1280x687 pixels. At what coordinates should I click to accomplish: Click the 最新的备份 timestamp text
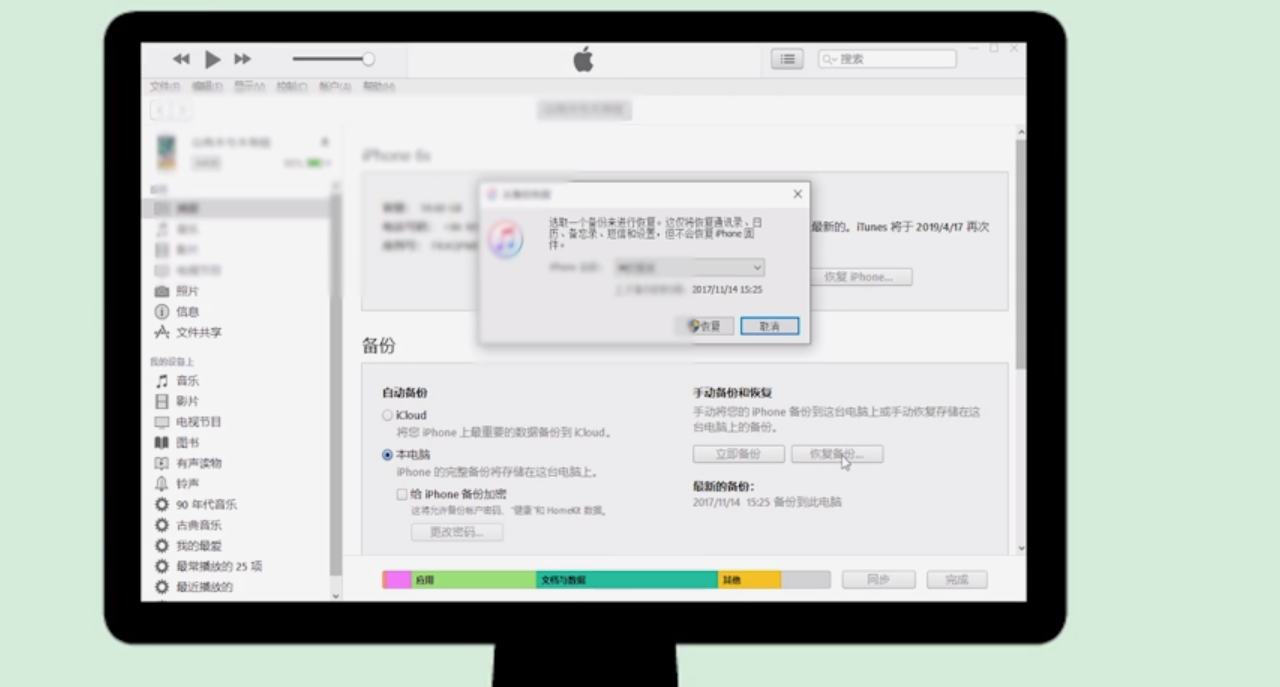(767, 502)
